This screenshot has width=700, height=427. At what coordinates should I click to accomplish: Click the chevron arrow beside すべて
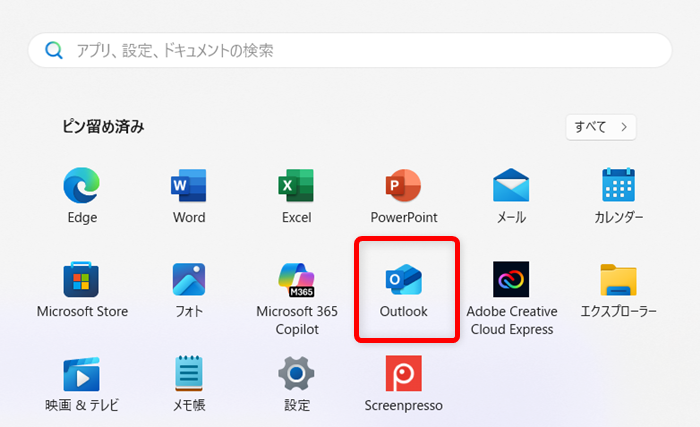point(623,127)
